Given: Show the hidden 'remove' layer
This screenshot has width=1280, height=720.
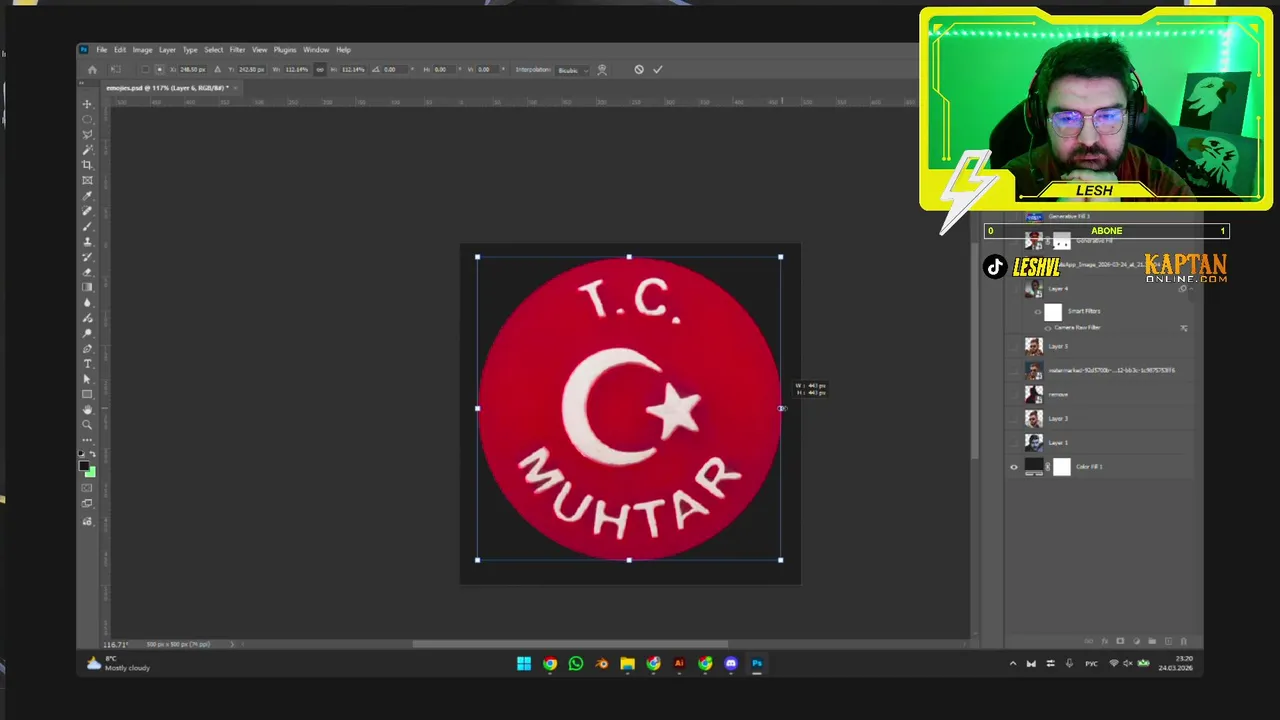Looking at the screenshot, I should pos(1014,395).
